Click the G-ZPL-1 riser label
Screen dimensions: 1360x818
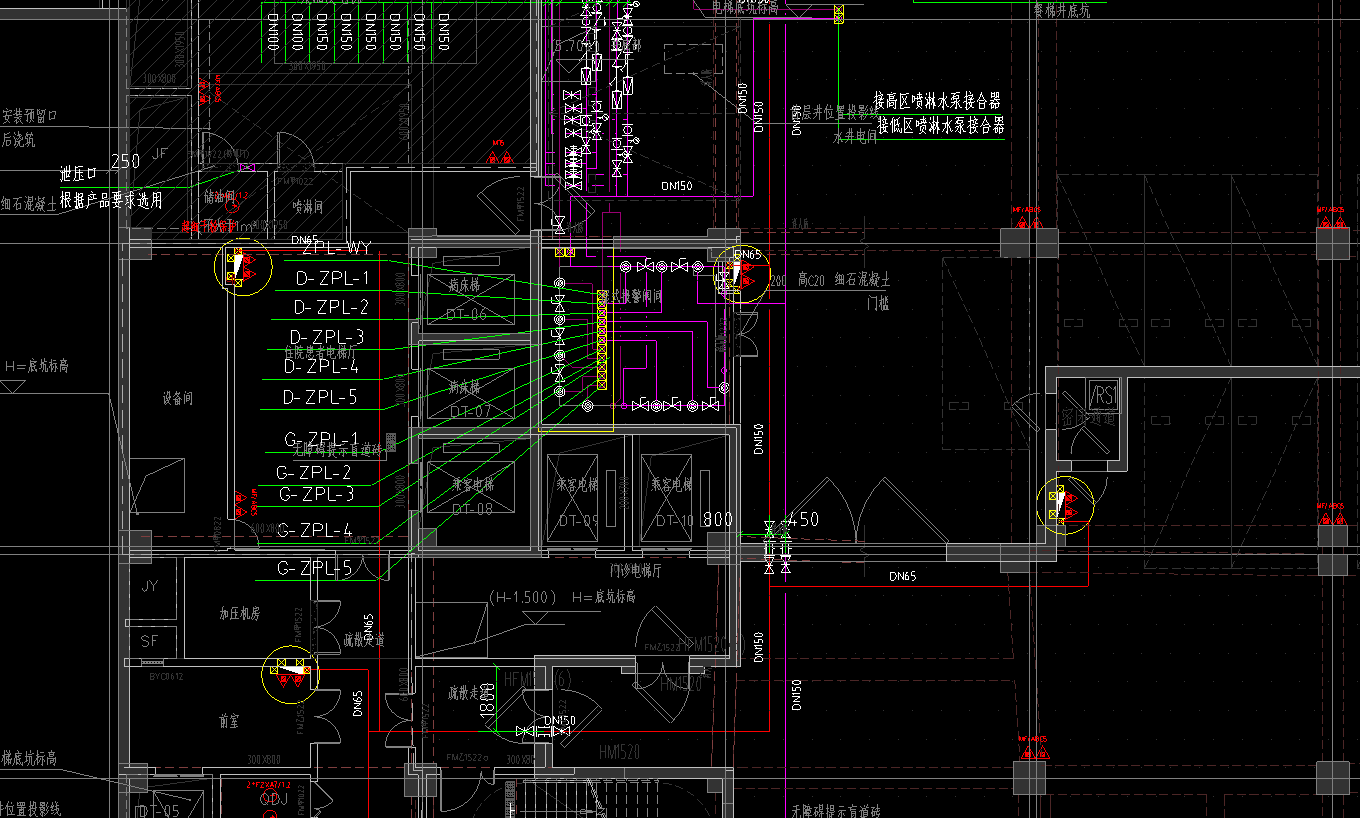(x=321, y=439)
